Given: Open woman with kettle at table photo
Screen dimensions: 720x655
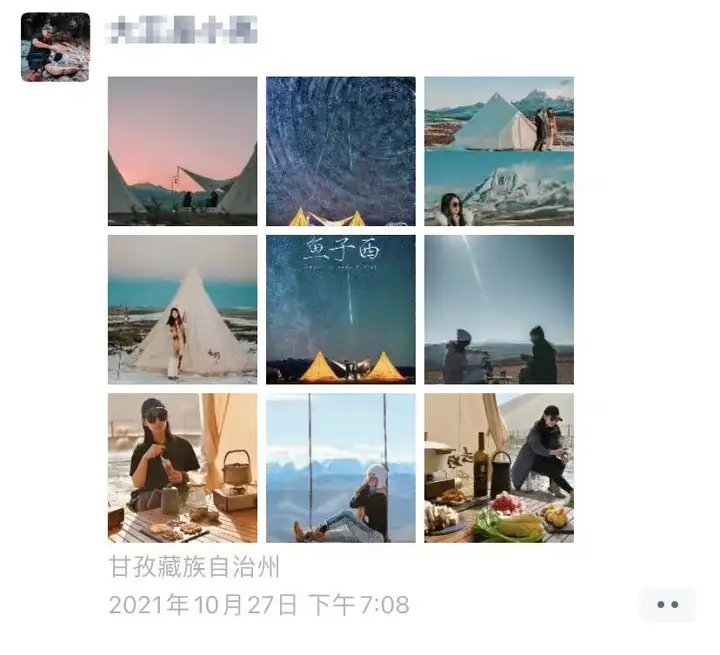Looking at the screenshot, I should (x=182, y=468).
